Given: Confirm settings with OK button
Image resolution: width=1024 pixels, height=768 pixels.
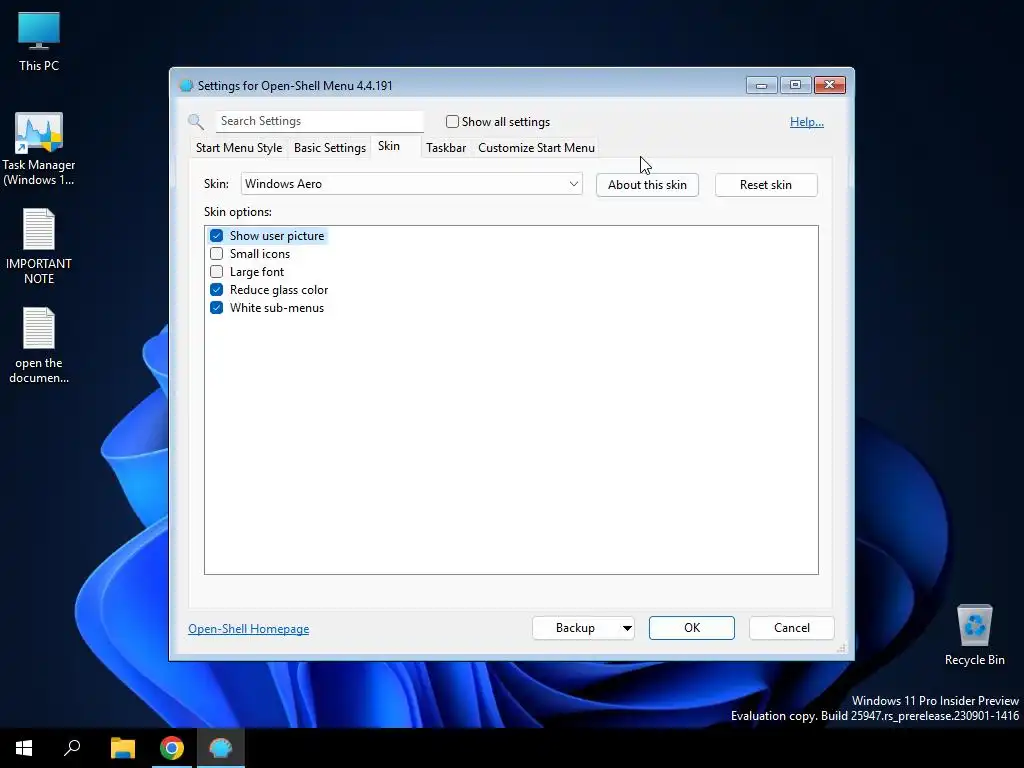Looking at the screenshot, I should coord(692,628).
